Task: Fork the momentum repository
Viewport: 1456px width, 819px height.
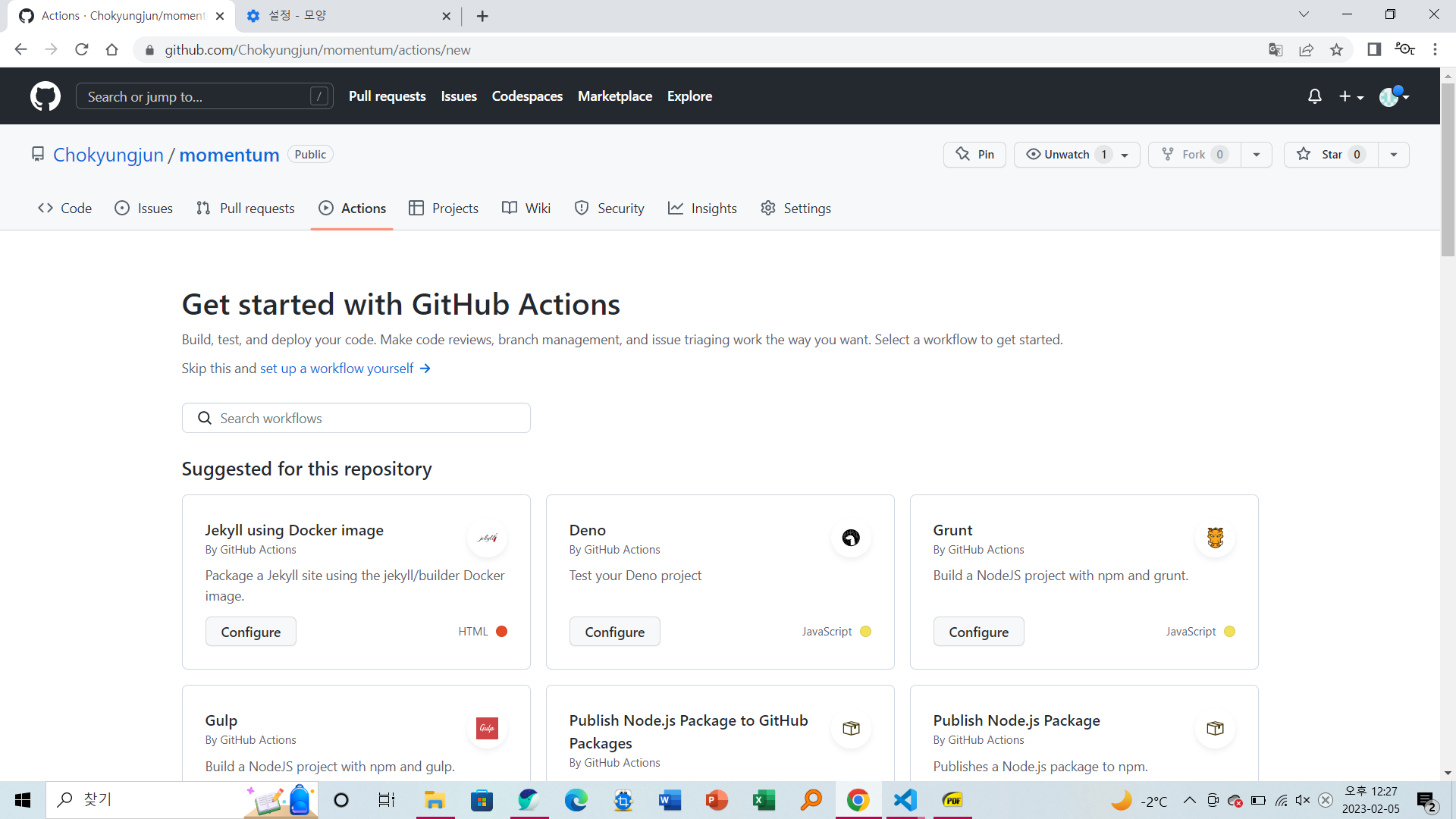Action: point(1194,155)
